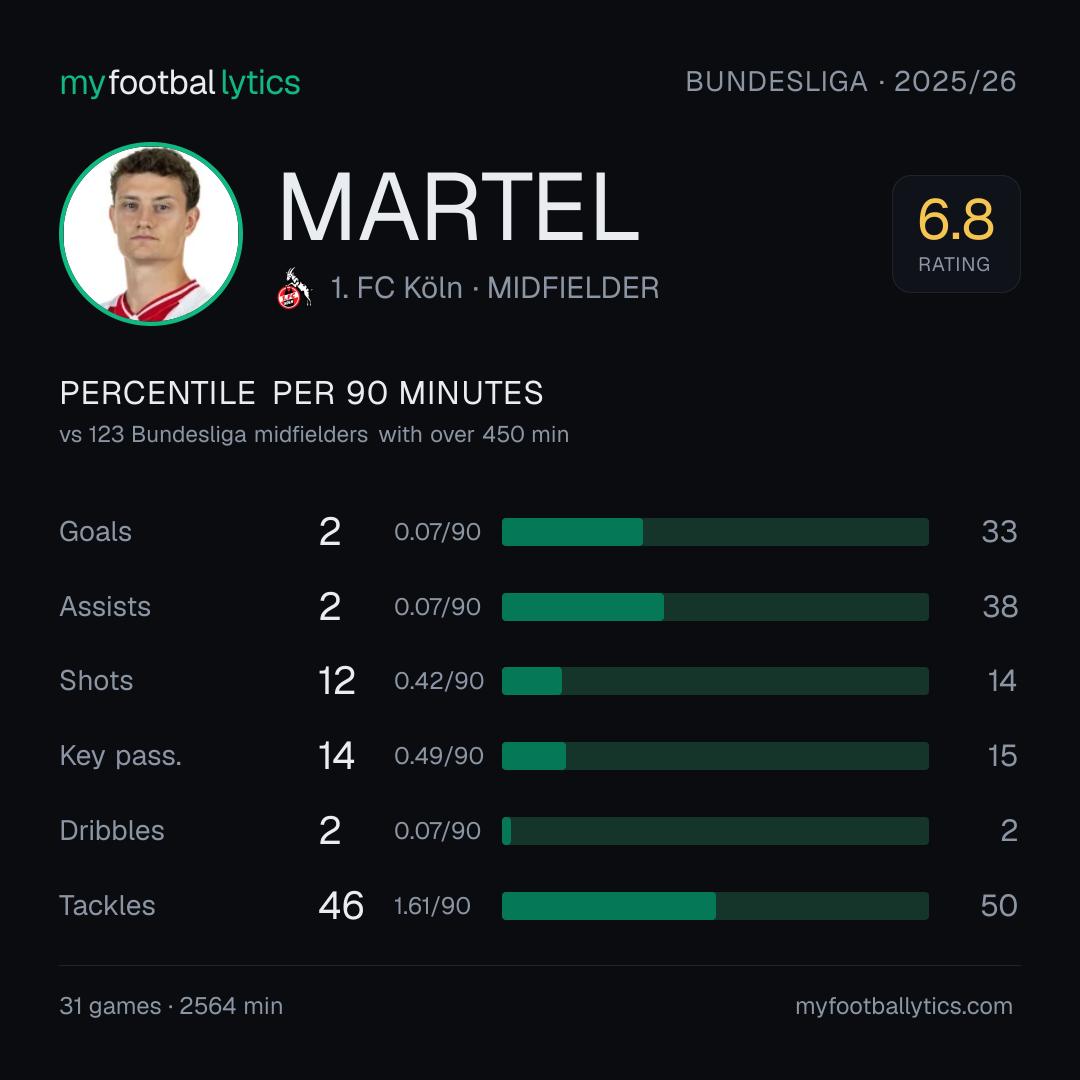This screenshot has height=1080, width=1080.
Task: Click the Dribbles percentile bar
Action: click(715, 831)
